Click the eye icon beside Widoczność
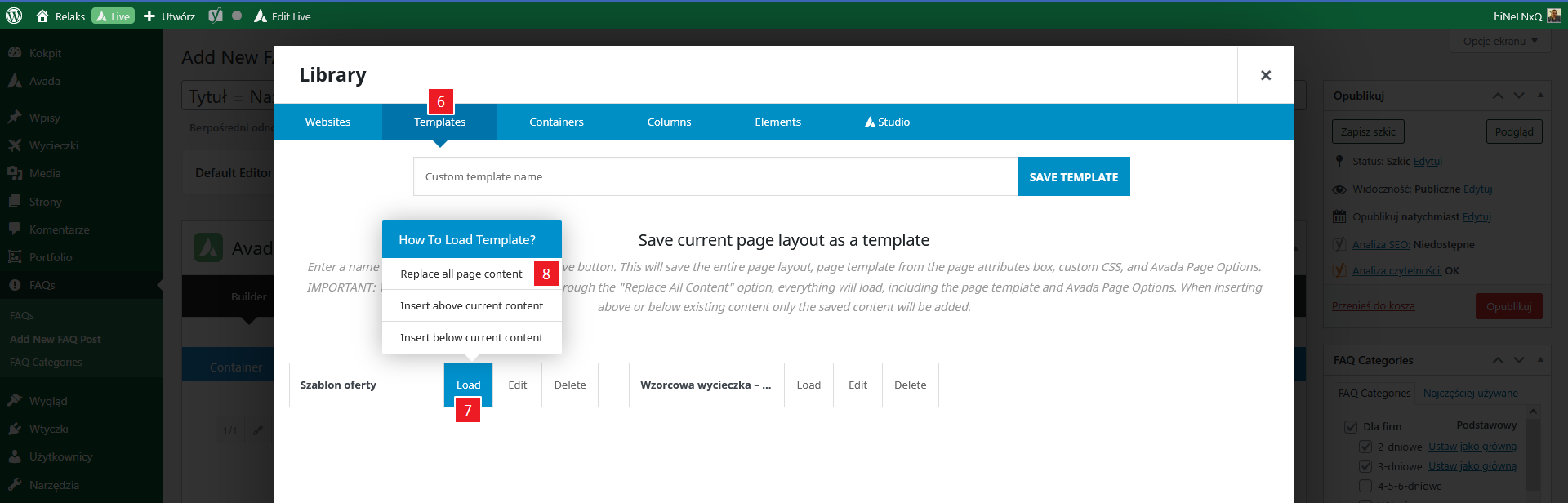1568x503 pixels. point(1339,189)
